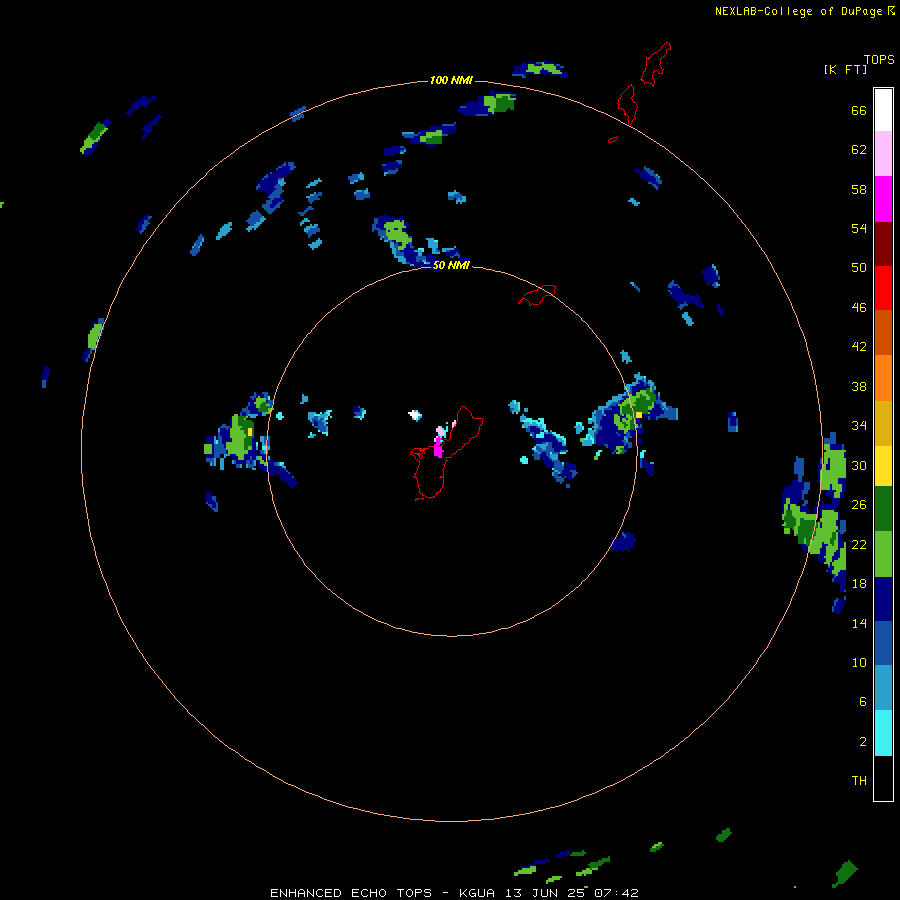Select the magenta legend swatch

[x=883, y=199]
